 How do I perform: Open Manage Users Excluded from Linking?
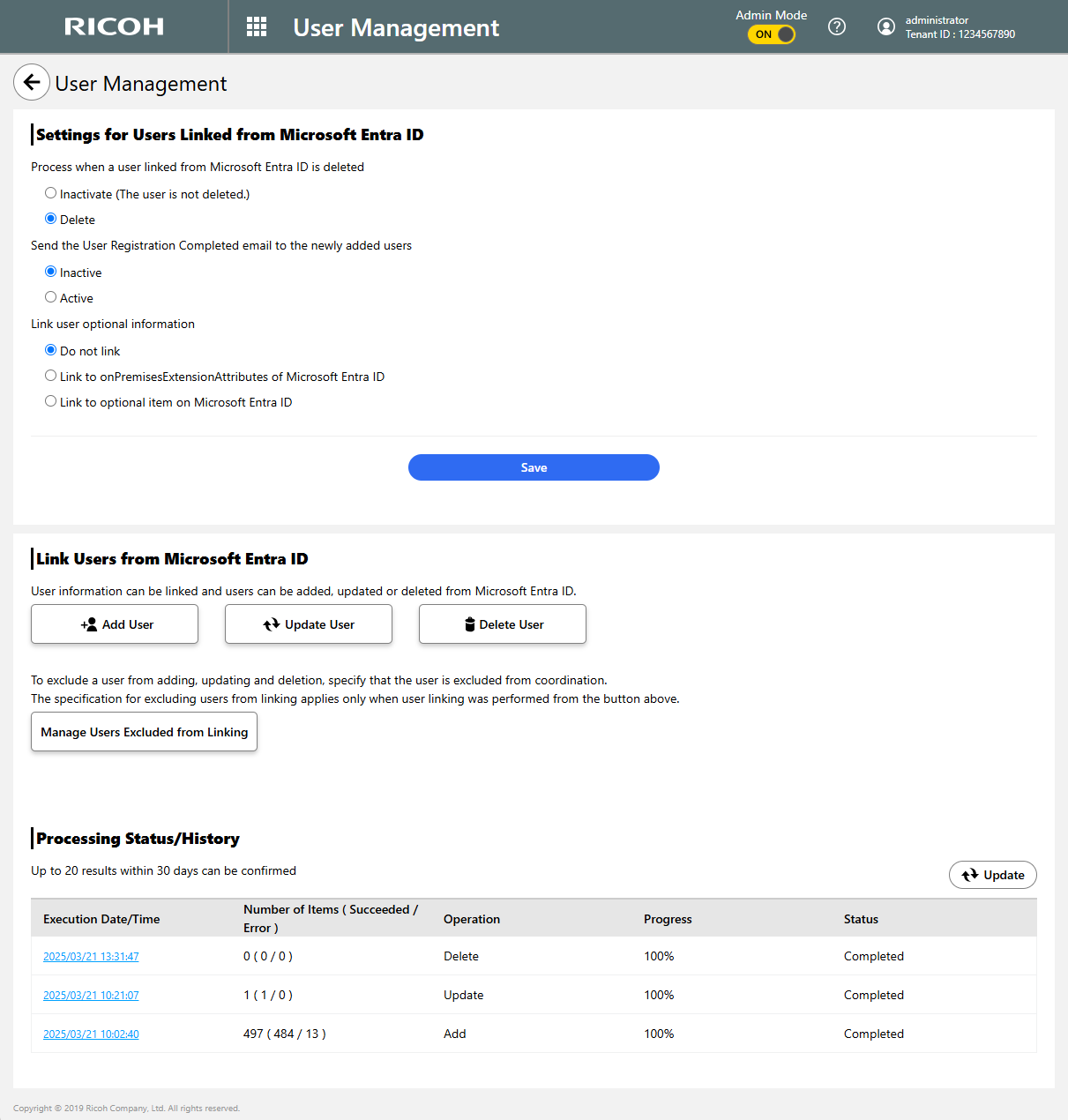(144, 732)
